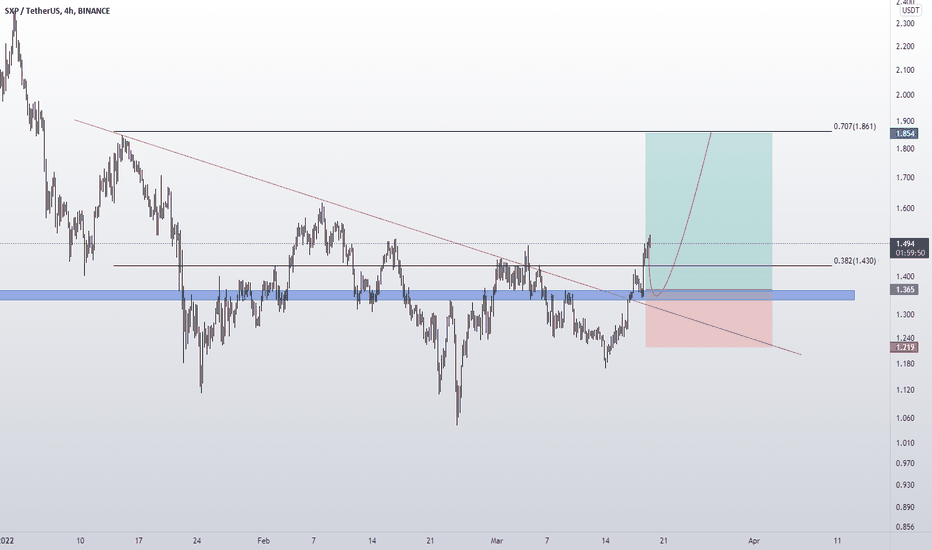The width and height of the screenshot is (932, 550).
Task: Click the SXP / TetherUS chart title
Action: 57,11
